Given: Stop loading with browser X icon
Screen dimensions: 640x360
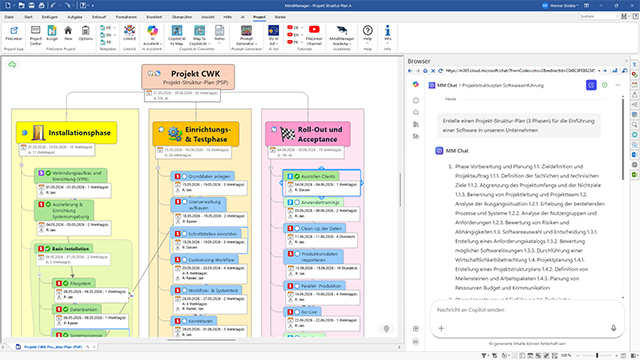Looking at the screenshot, I should pos(433,71).
